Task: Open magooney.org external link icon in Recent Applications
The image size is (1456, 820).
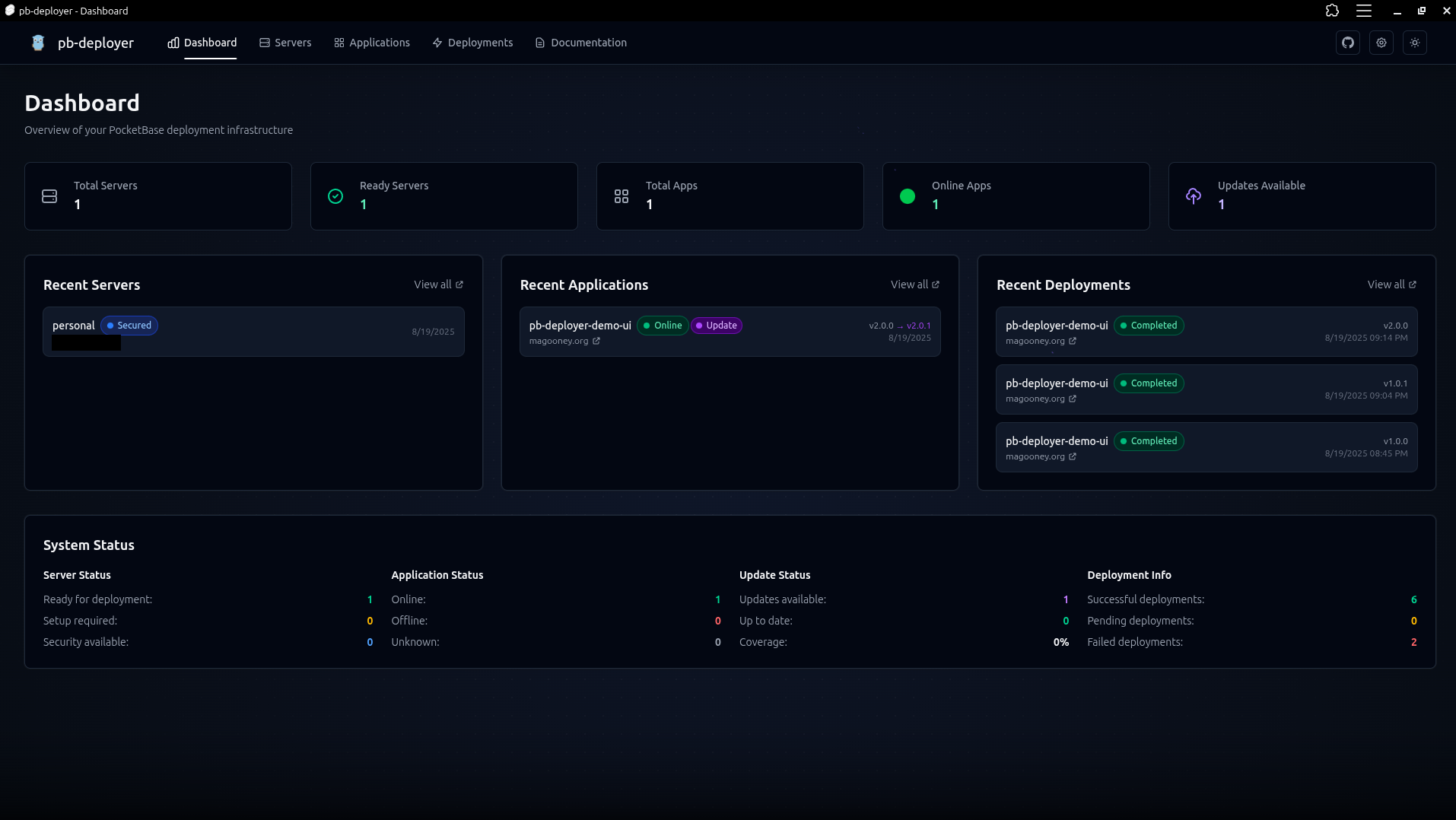Action: click(596, 341)
